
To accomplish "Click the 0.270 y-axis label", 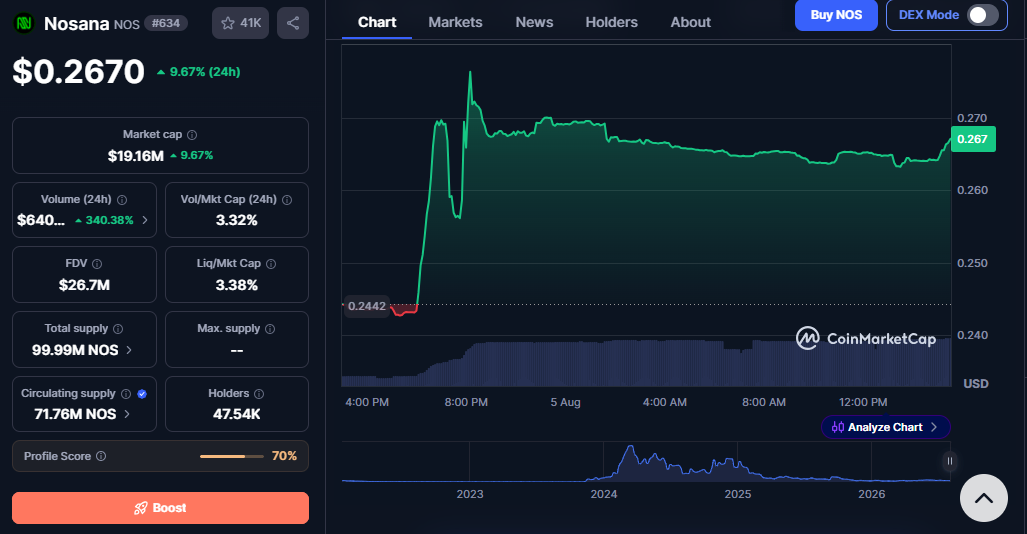I will 972,118.
